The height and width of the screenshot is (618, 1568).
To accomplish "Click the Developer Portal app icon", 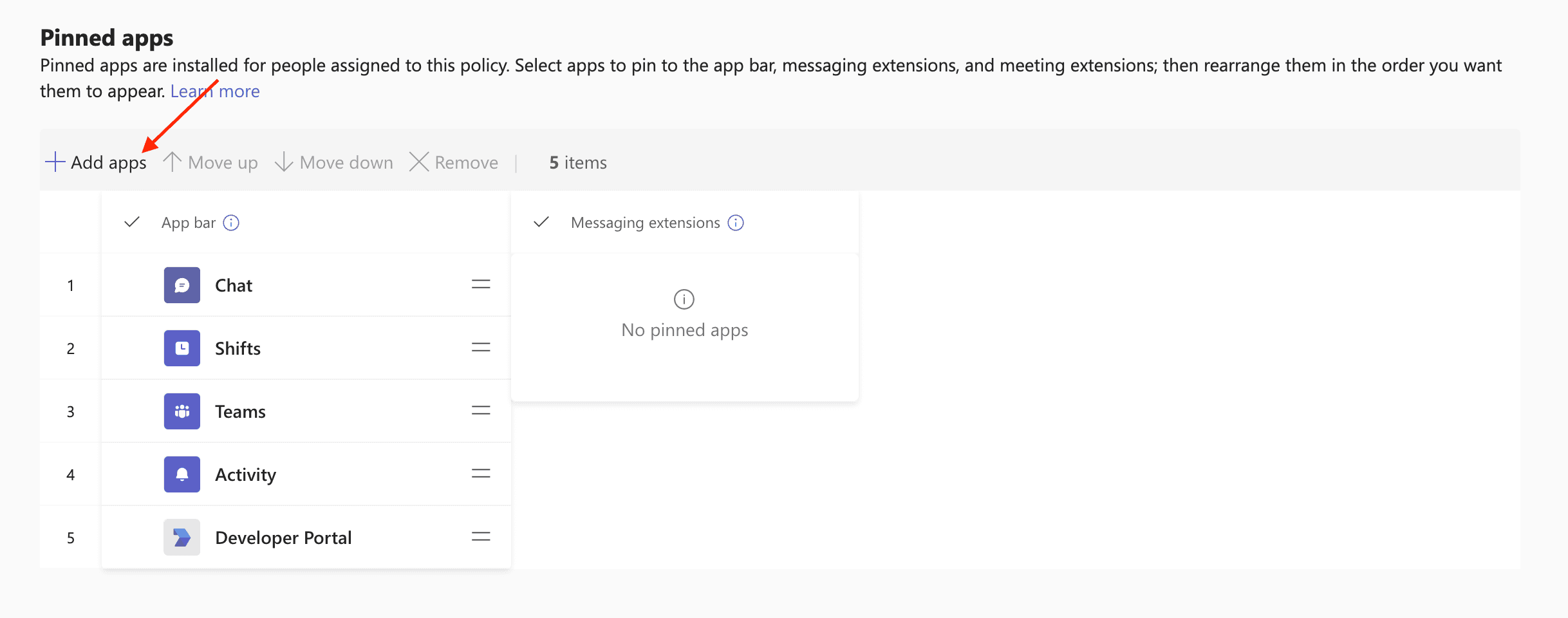I will (x=182, y=538).
